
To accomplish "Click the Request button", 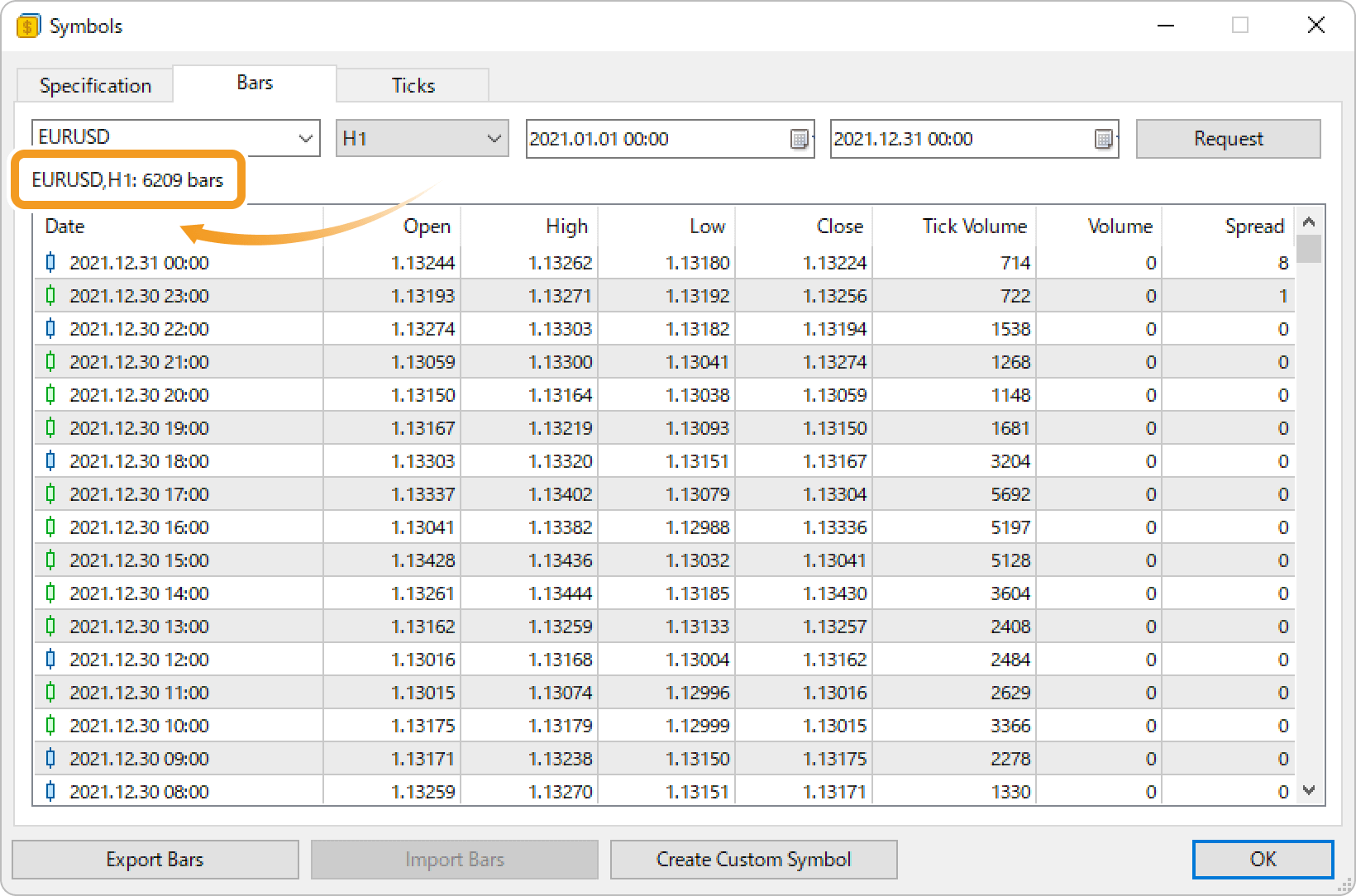I will (1228, 139).
